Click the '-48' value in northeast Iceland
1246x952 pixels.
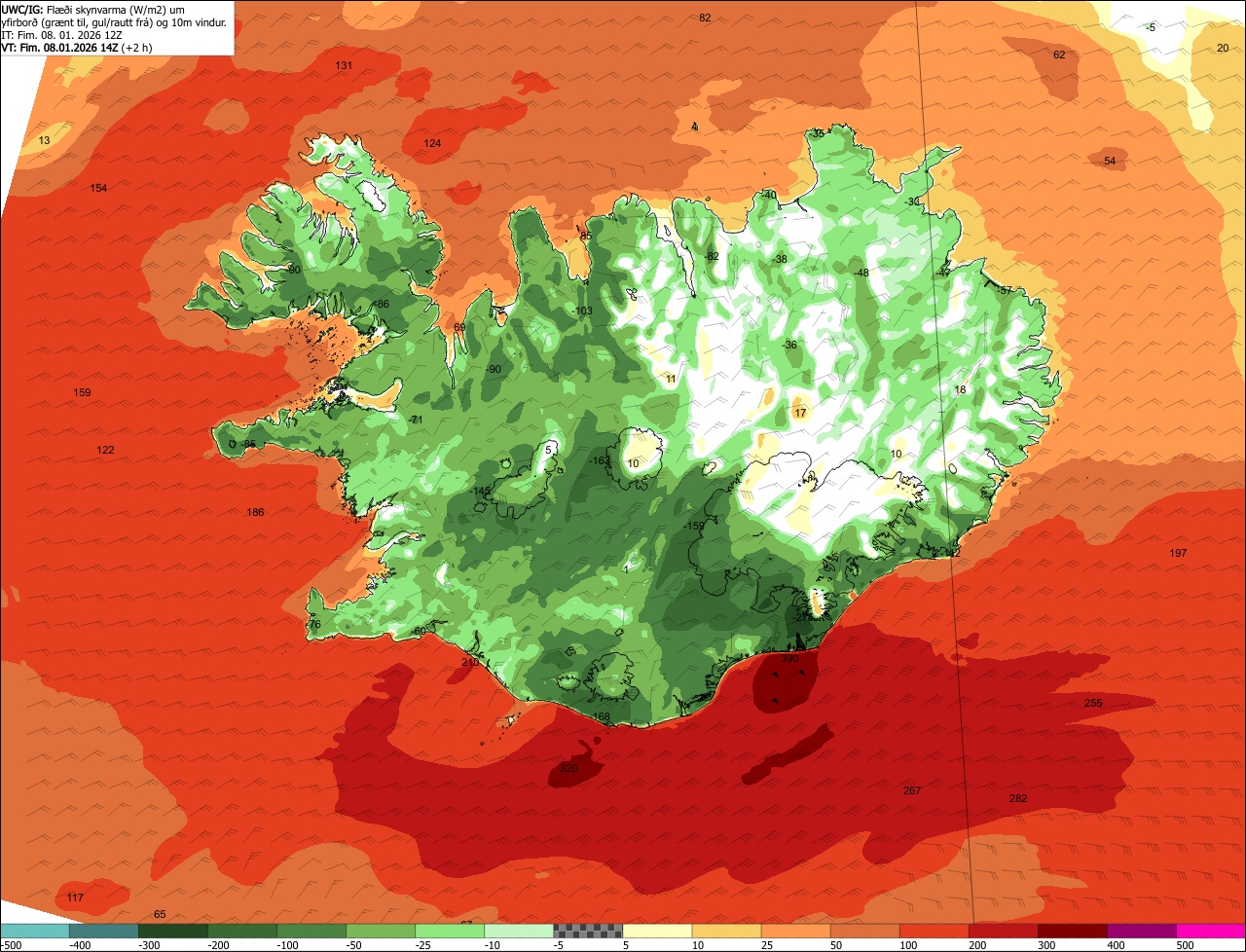click(x=861, y=274)
